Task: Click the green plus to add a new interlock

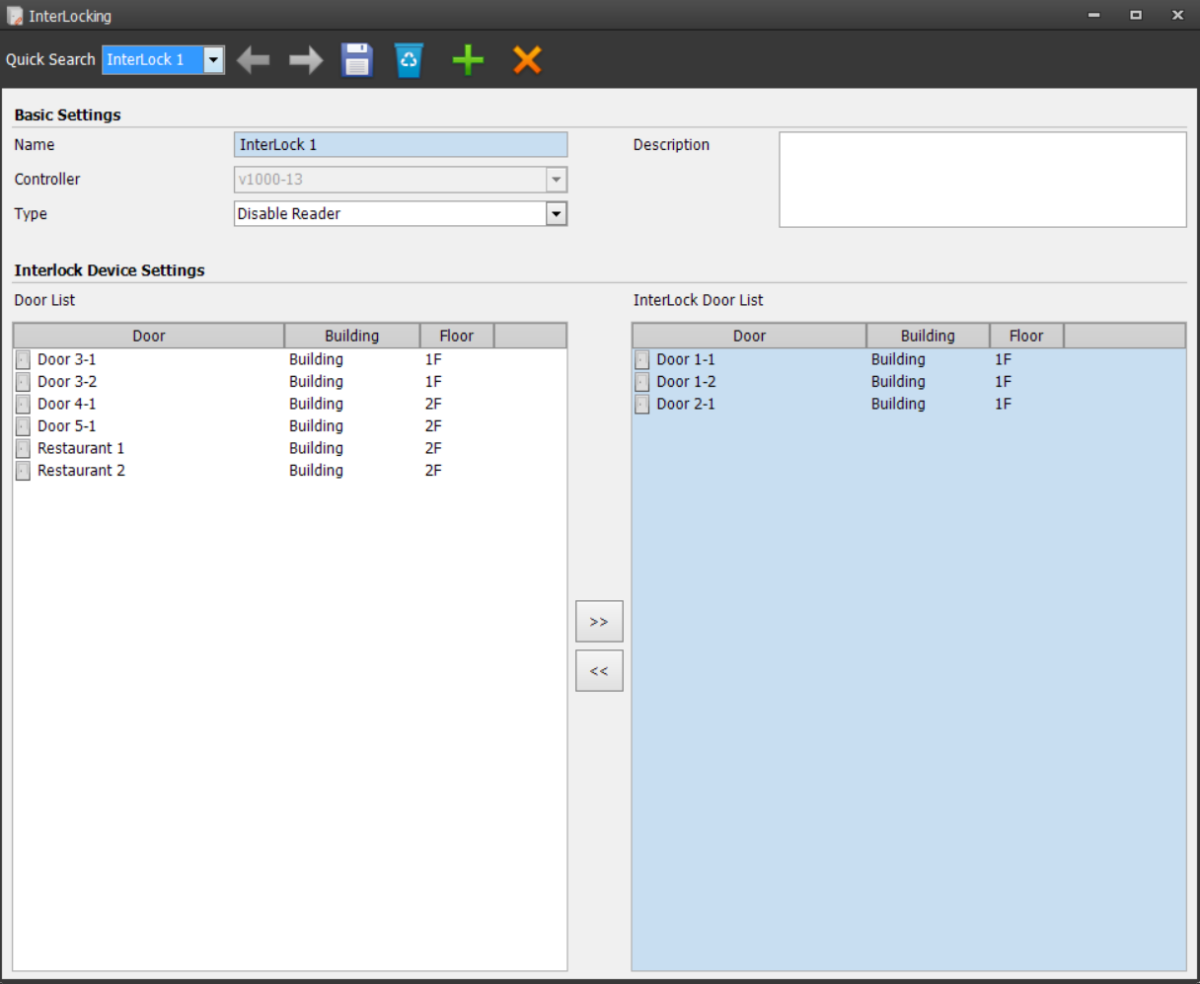Action: tap(466, 60)
